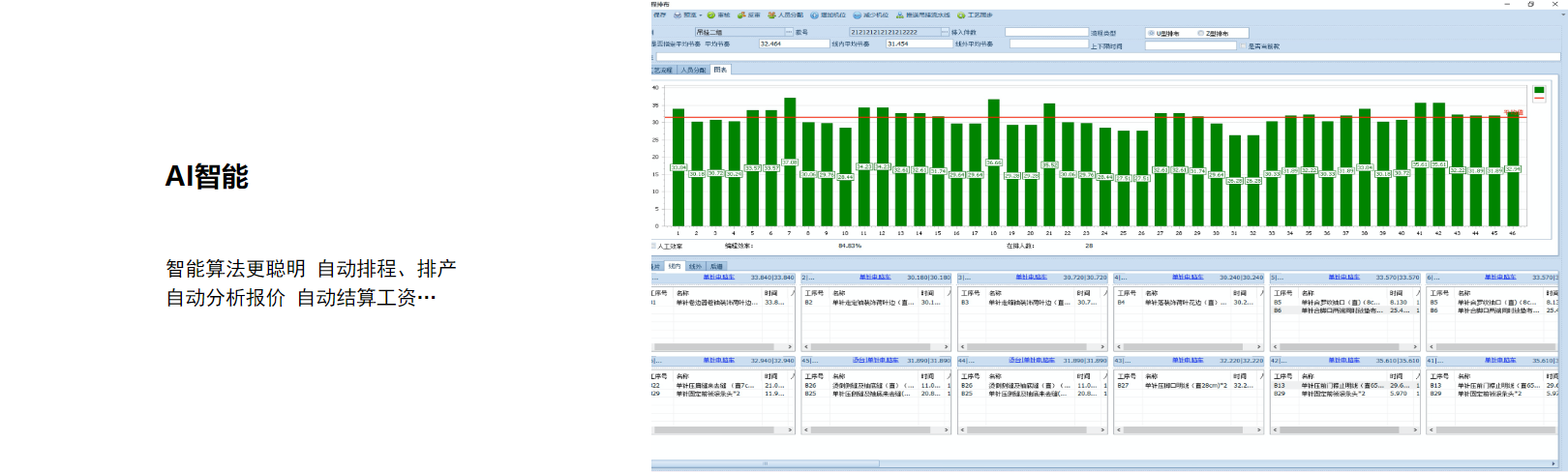Click the 工艺同步 sync icon
Image resolution: width=1568 pixels, height=472 pixels.
pos(961,15)
